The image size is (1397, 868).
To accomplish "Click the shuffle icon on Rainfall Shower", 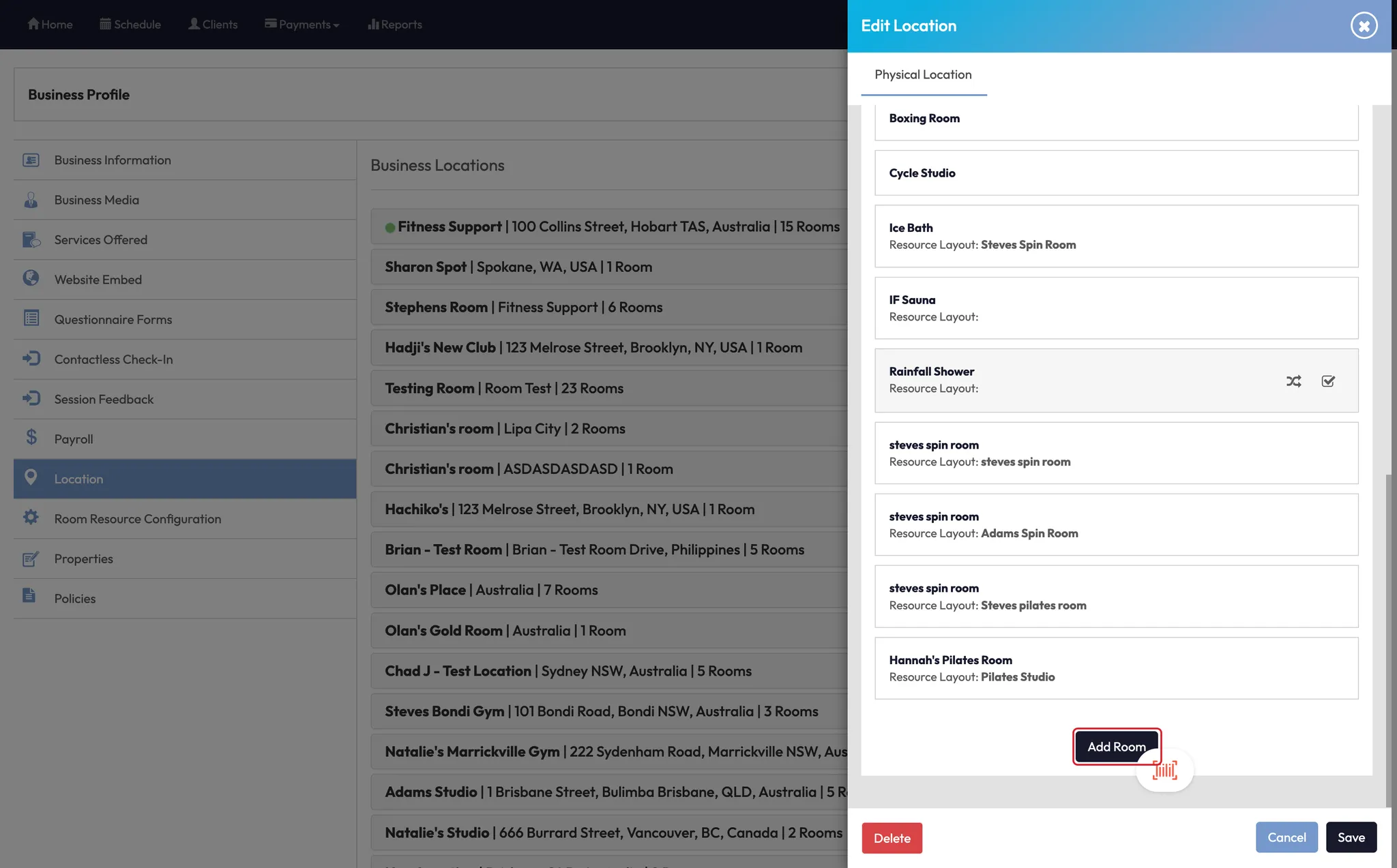I will tap(1293, 381).
